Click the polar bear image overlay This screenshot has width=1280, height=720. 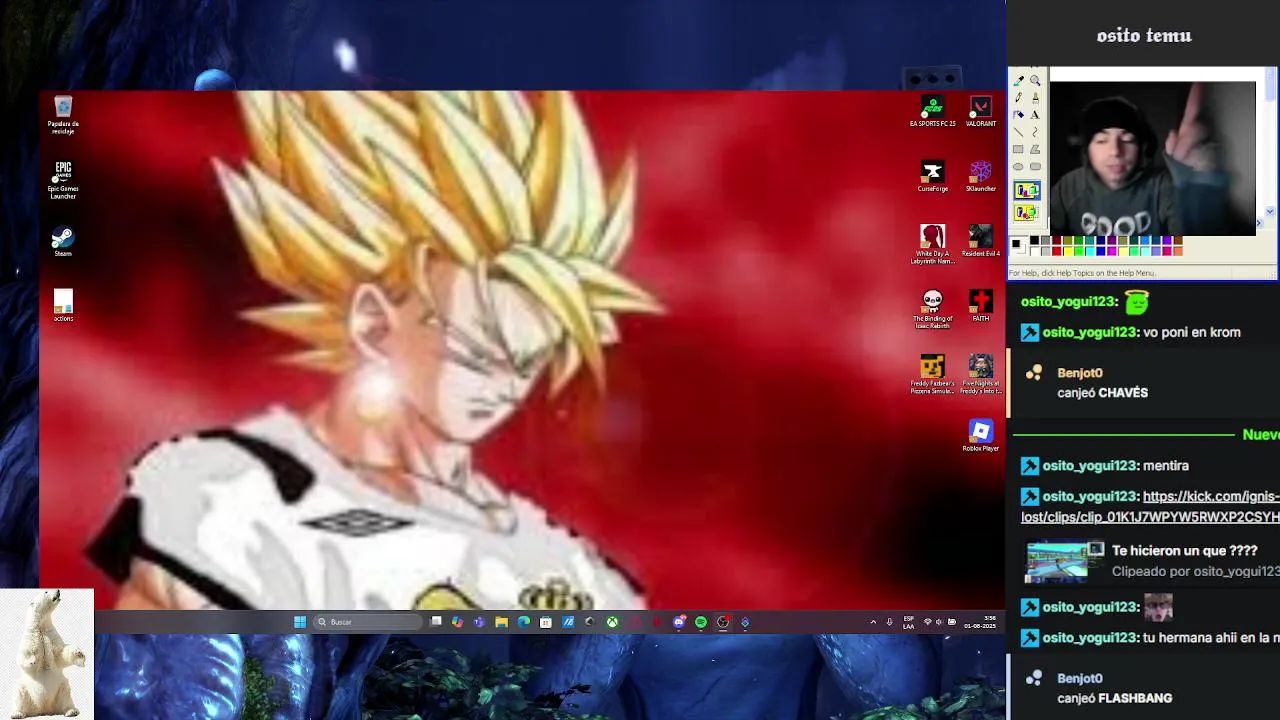click(46, 654)
